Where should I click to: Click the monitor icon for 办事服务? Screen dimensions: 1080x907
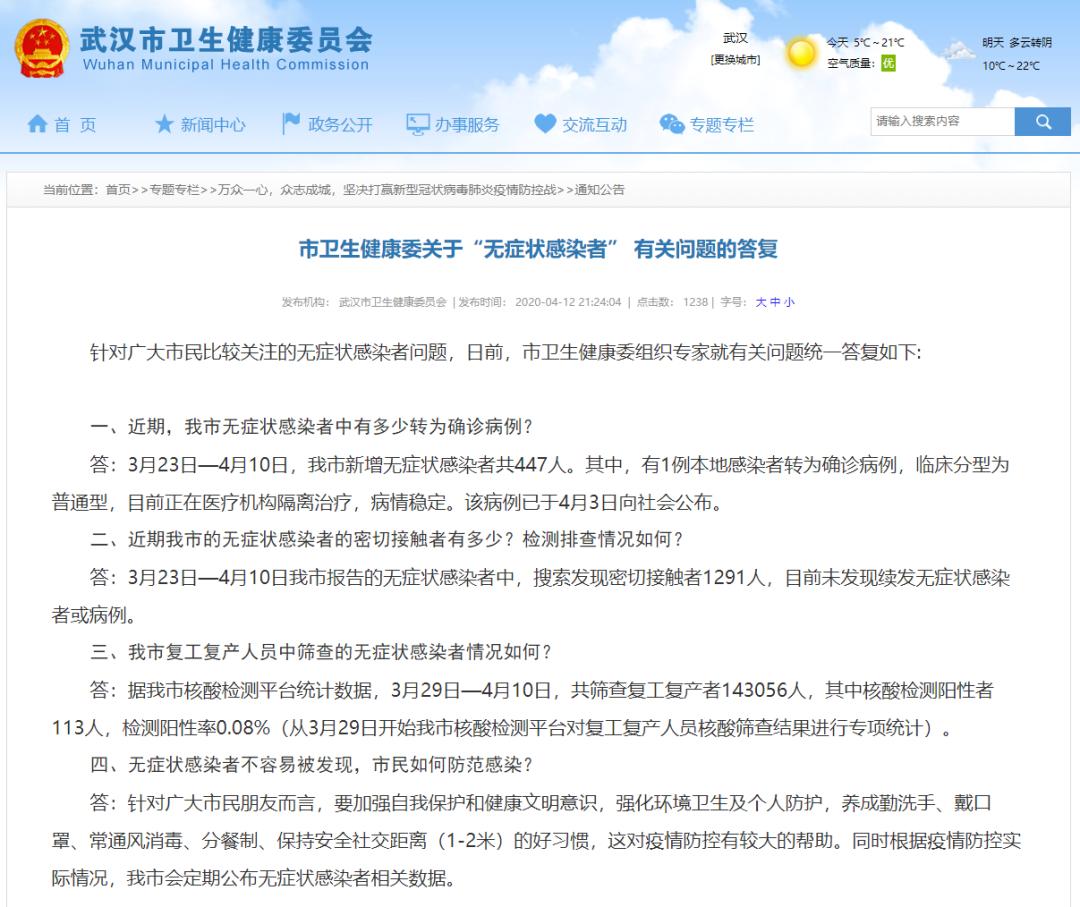tap(417, 124)
